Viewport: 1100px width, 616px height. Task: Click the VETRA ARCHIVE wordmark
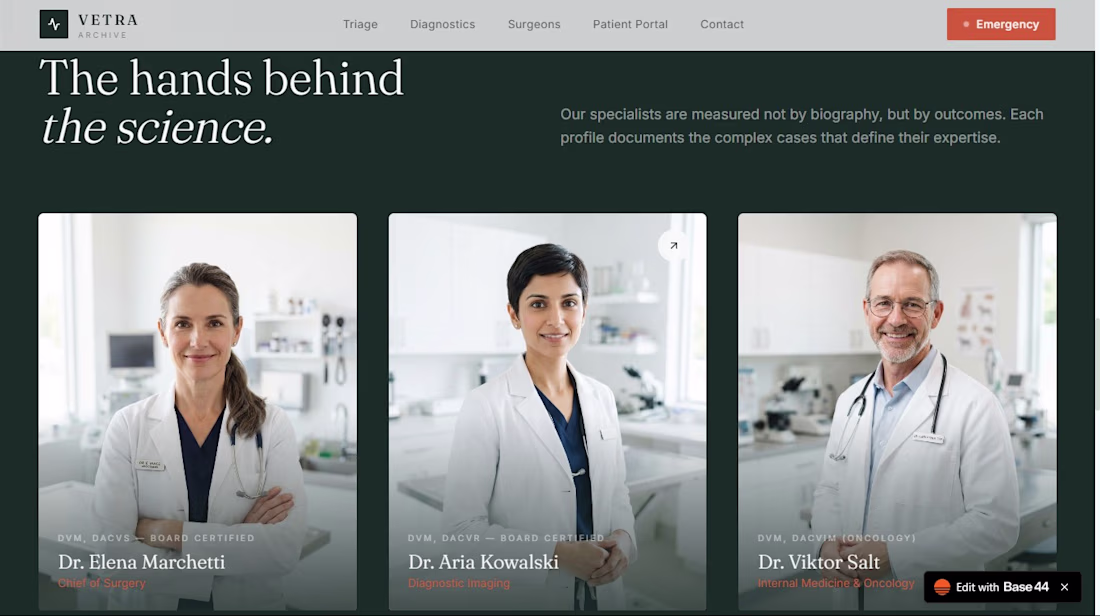[108, 25]
